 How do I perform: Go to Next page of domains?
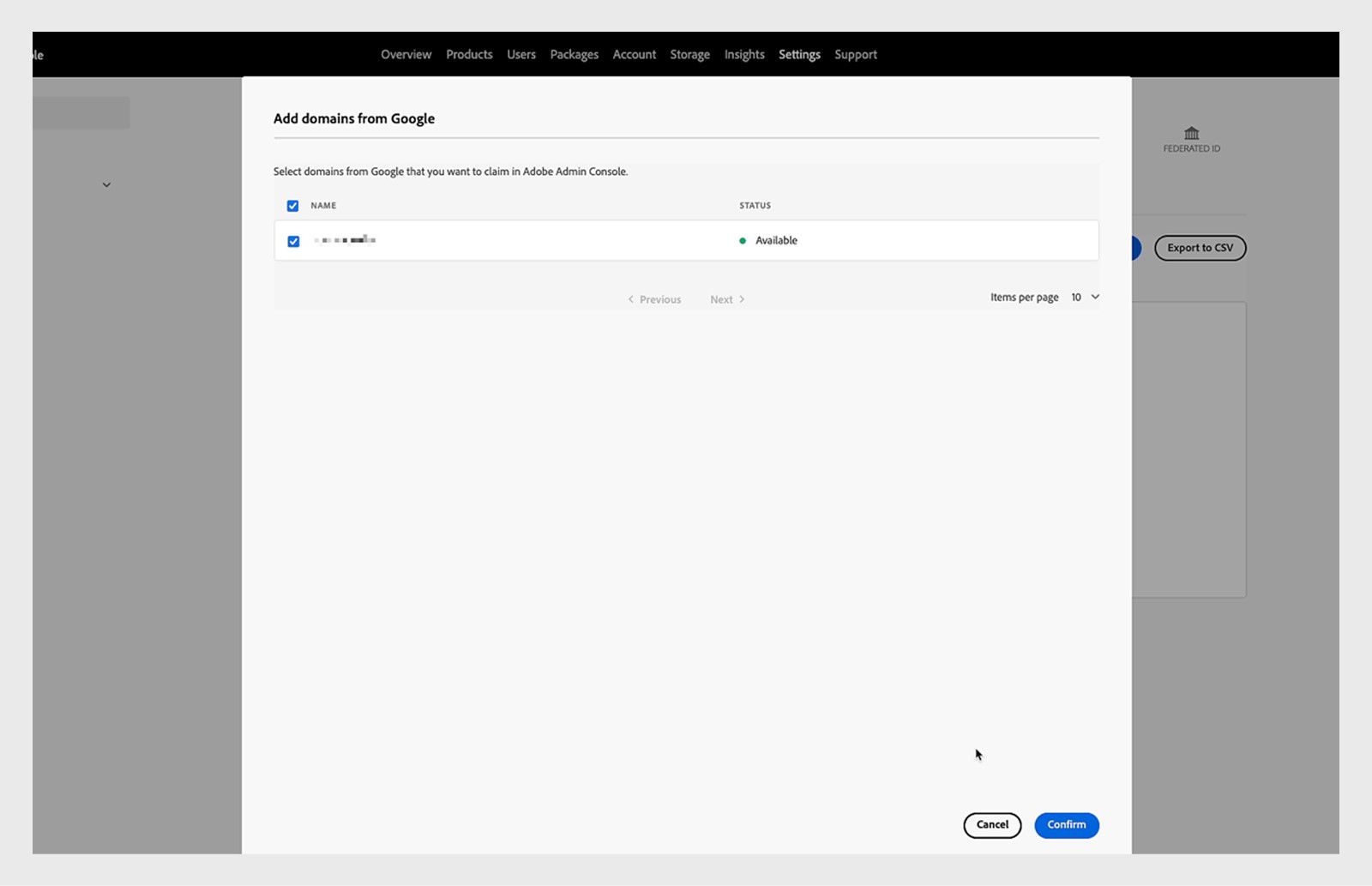click(x=727, y=299)
